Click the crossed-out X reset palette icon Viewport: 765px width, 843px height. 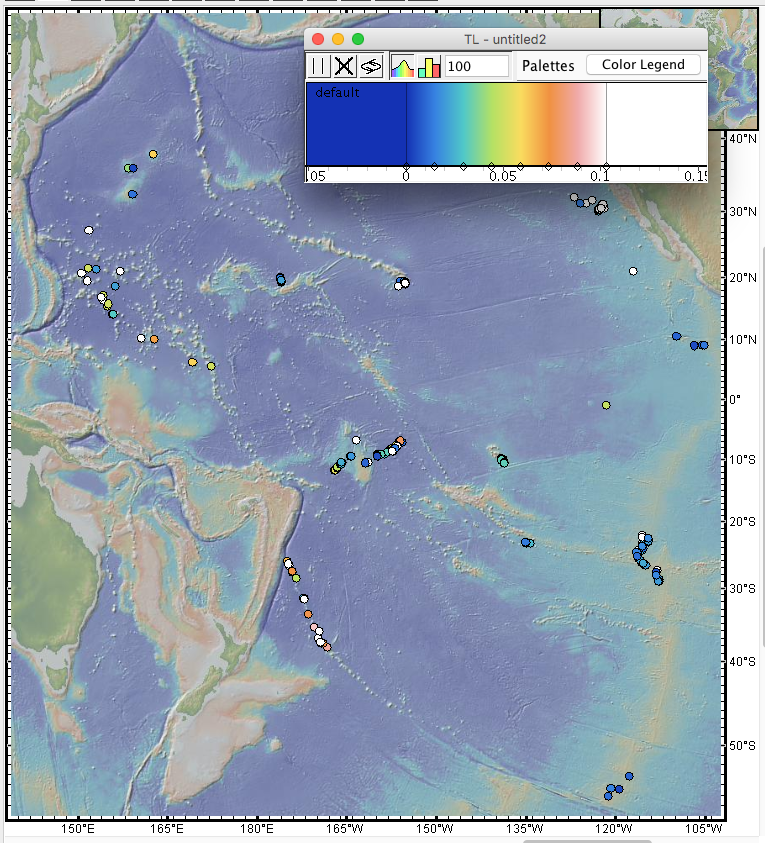click(344, 66)
